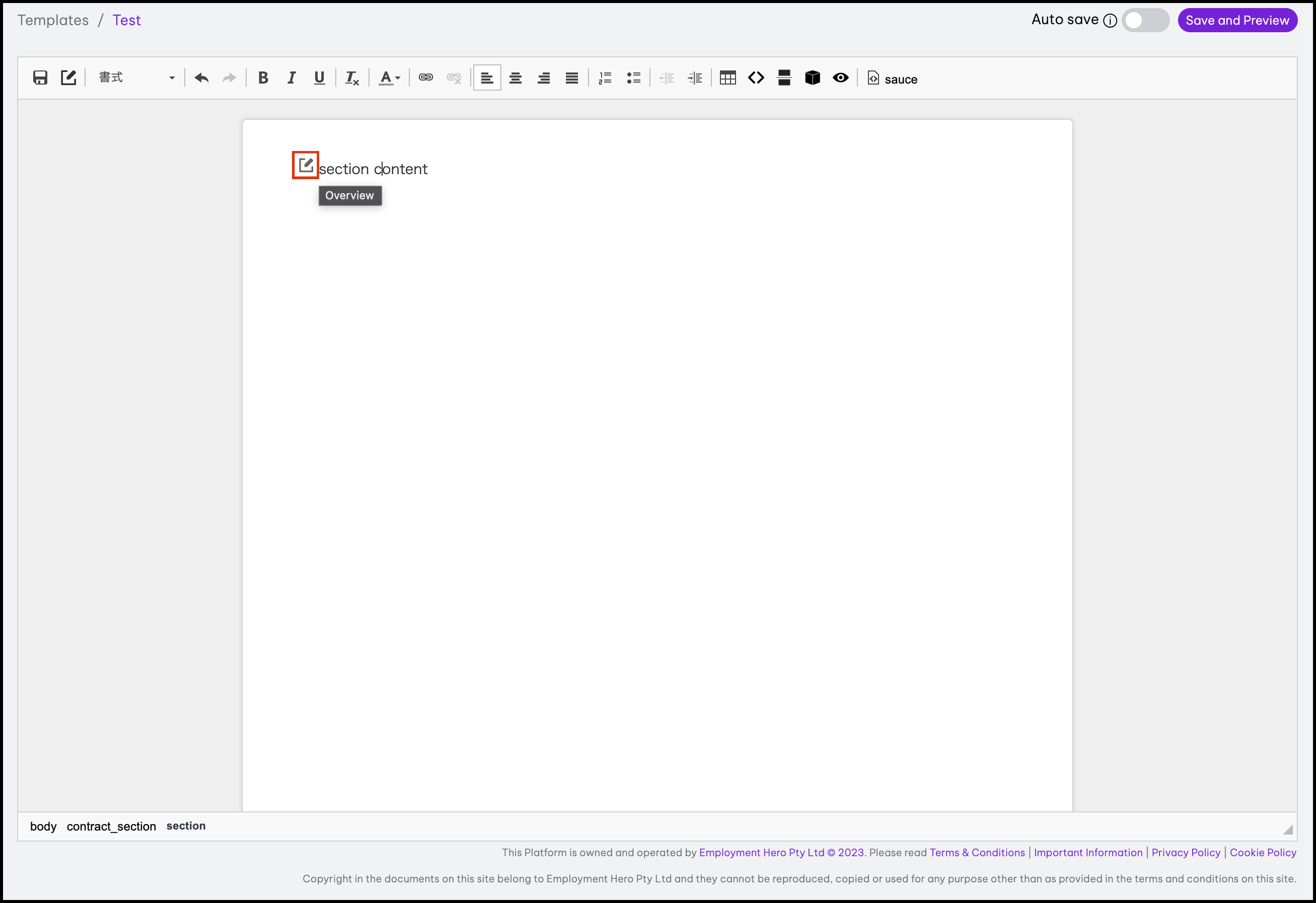Select the insert link icon
Viewport: 1316px width, 903px height.
pos(425,78)
